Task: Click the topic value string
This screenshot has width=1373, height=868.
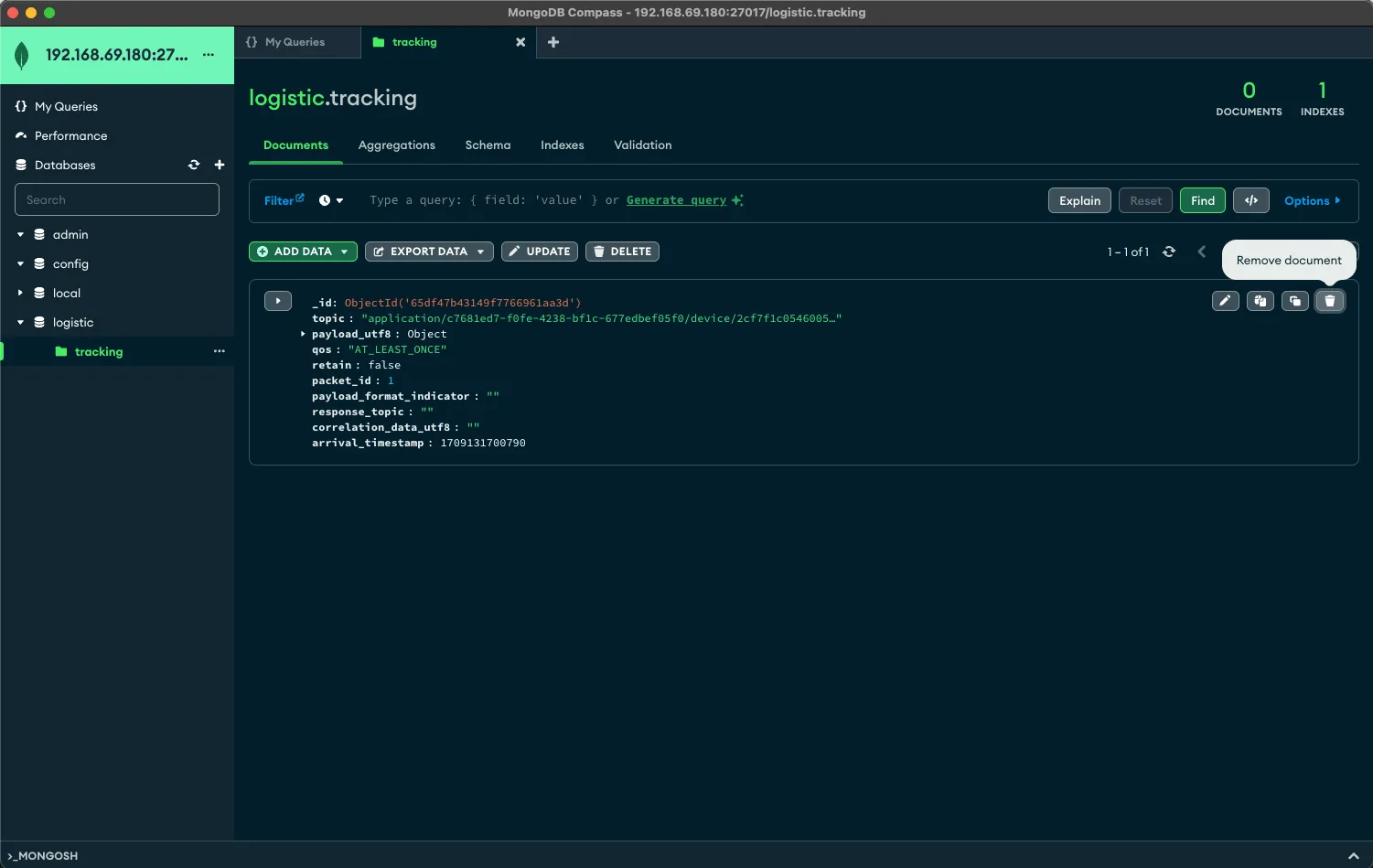Action: point(602,318)
